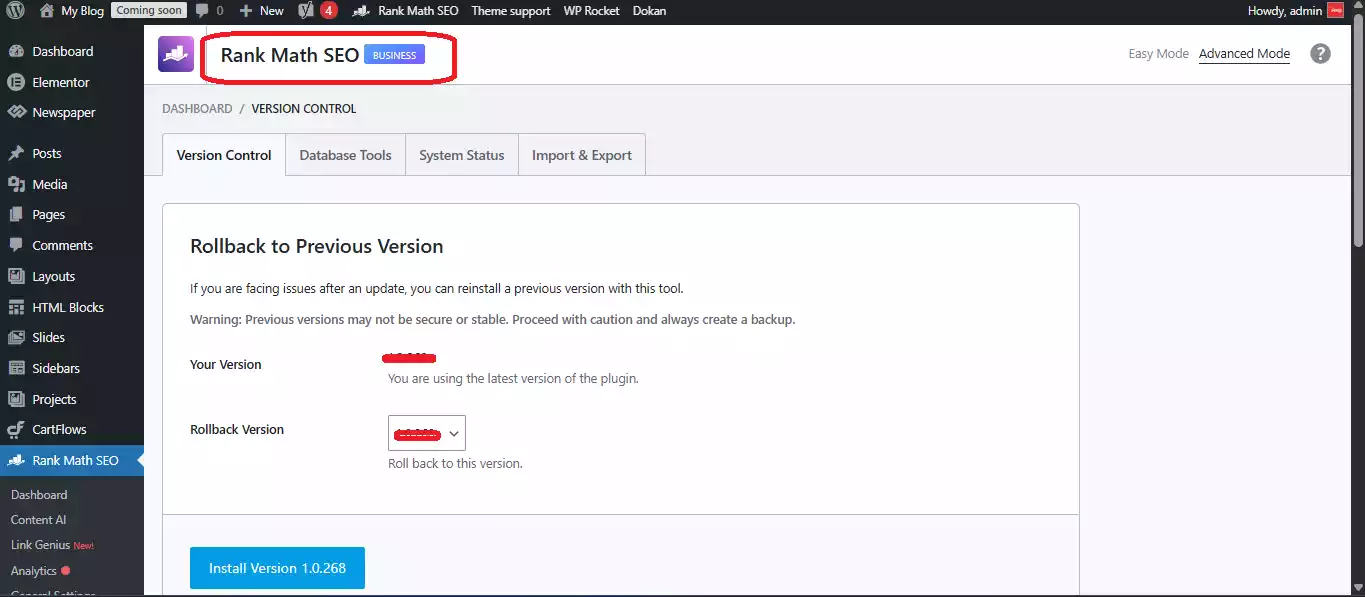This screenshot has height=597, width=1365.
Task: Click the Elementor sidebar icon
Action: tap(16, 82)
